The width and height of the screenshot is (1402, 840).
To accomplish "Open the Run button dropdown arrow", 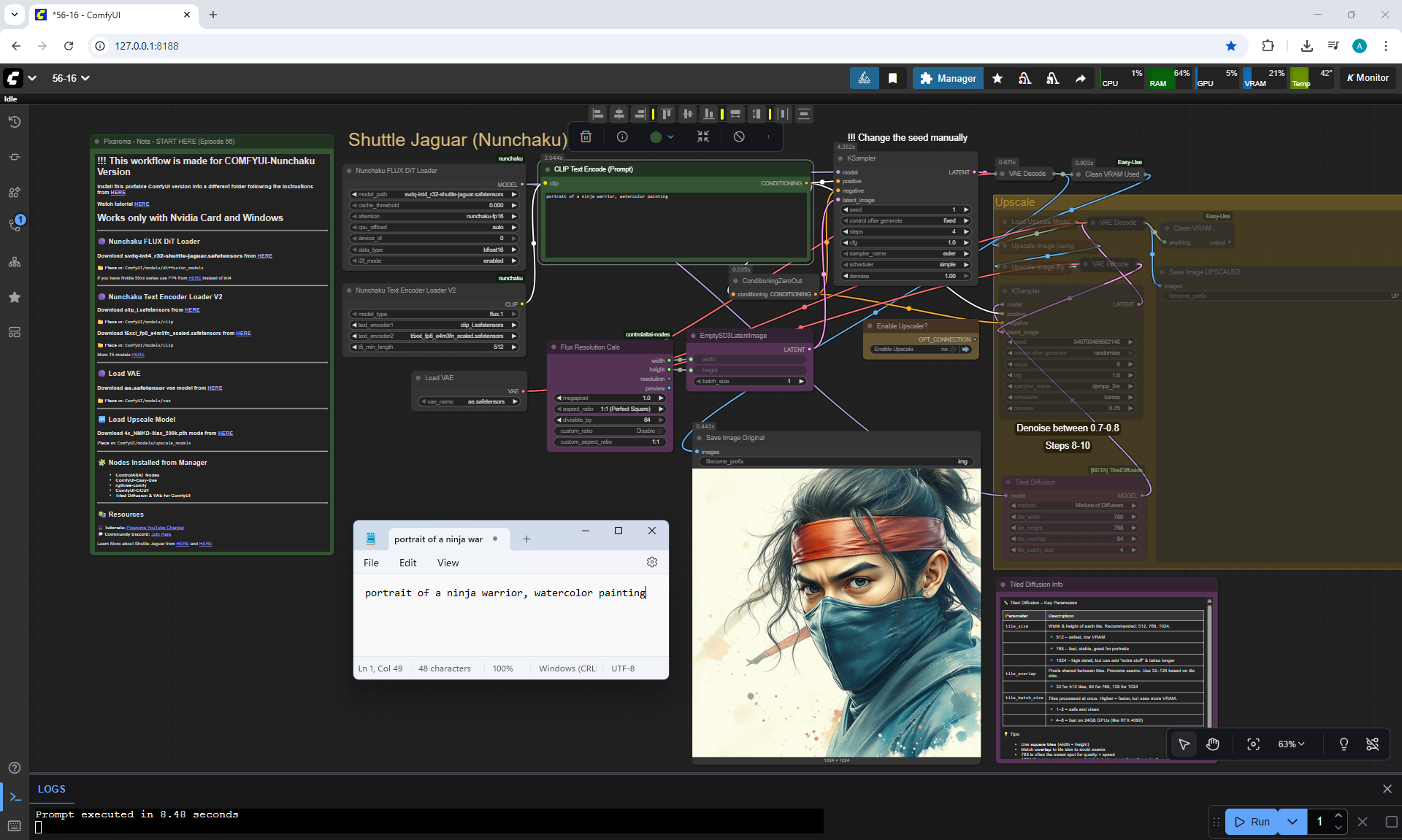I will click(x=1292, y=822).
